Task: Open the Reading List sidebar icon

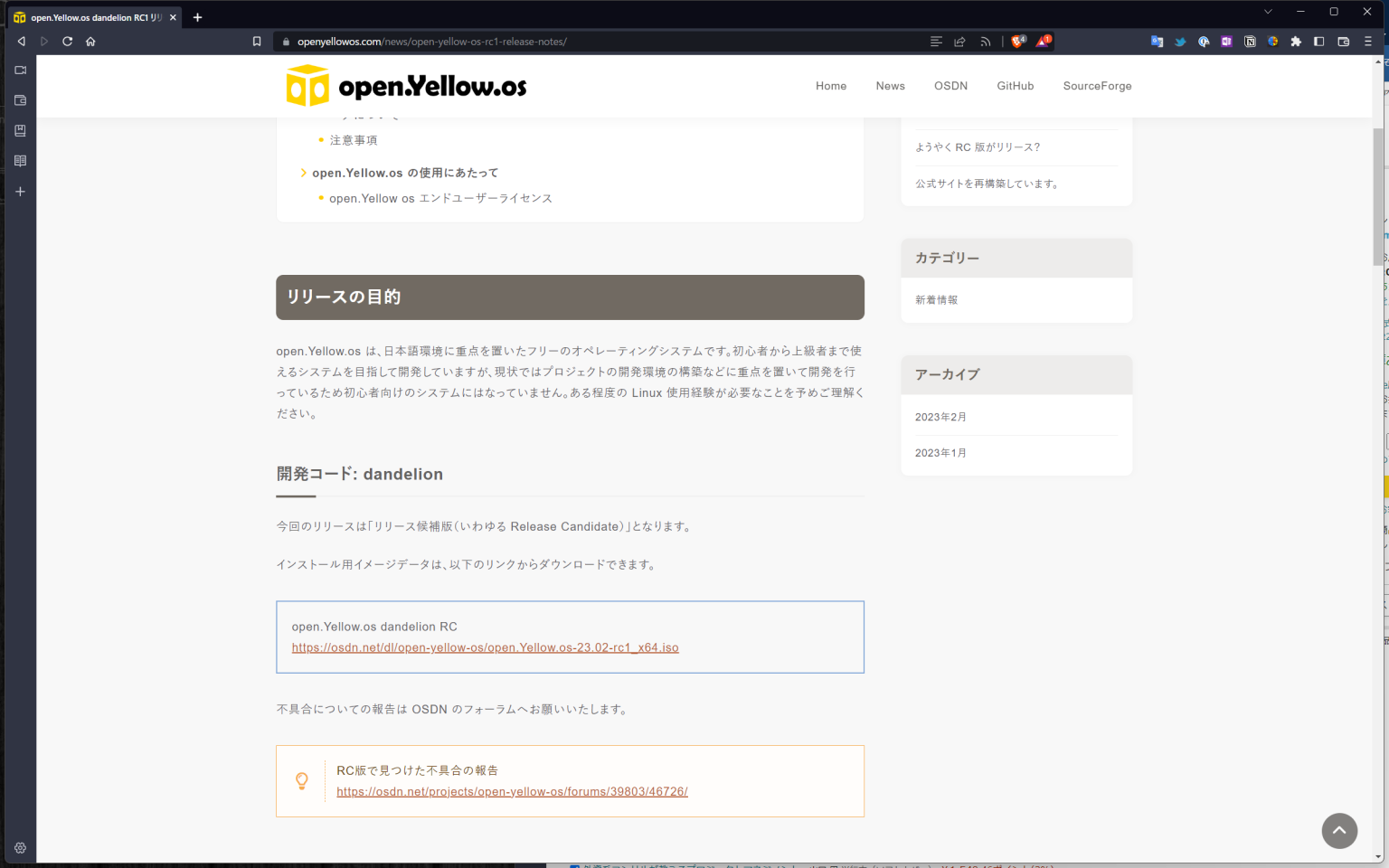Action: pyautogui.click(x=20, y=160)
